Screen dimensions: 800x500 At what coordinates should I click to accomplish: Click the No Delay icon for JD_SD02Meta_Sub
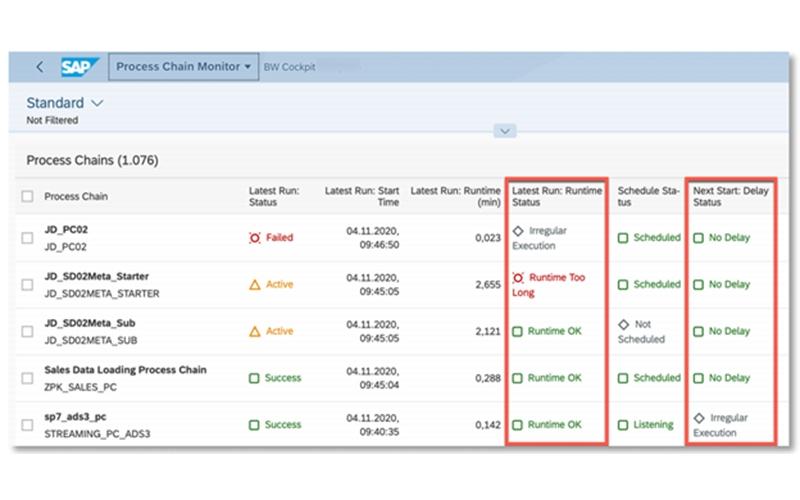click(x=698, y=332)
